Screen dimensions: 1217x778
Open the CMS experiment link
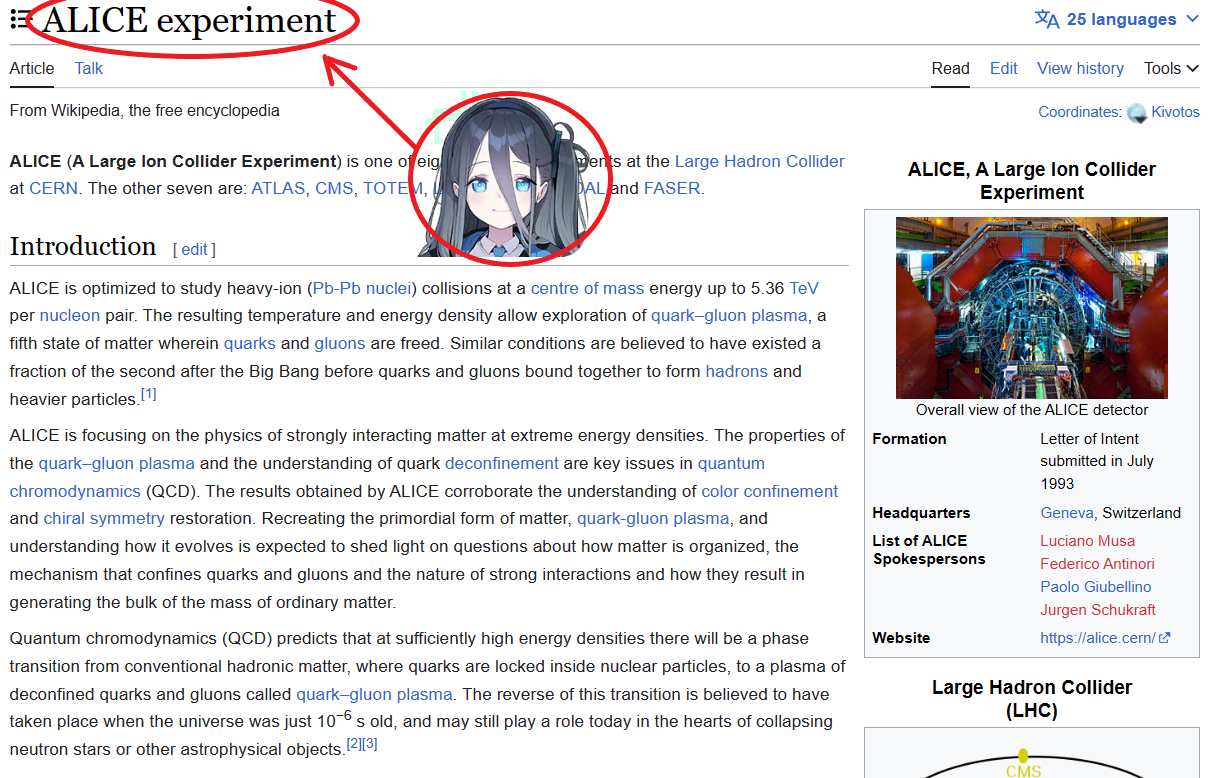tap(334, 188)
